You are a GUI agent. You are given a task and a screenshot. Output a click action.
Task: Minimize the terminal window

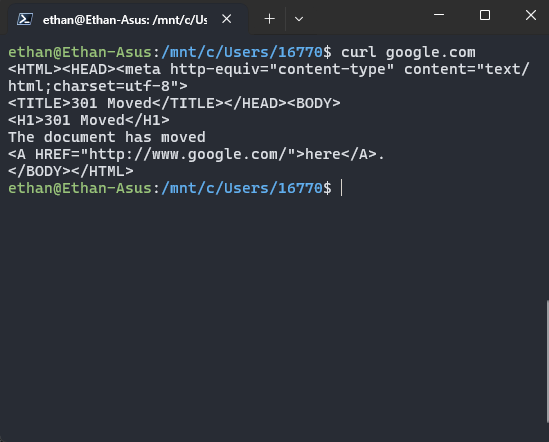(439, 15)
